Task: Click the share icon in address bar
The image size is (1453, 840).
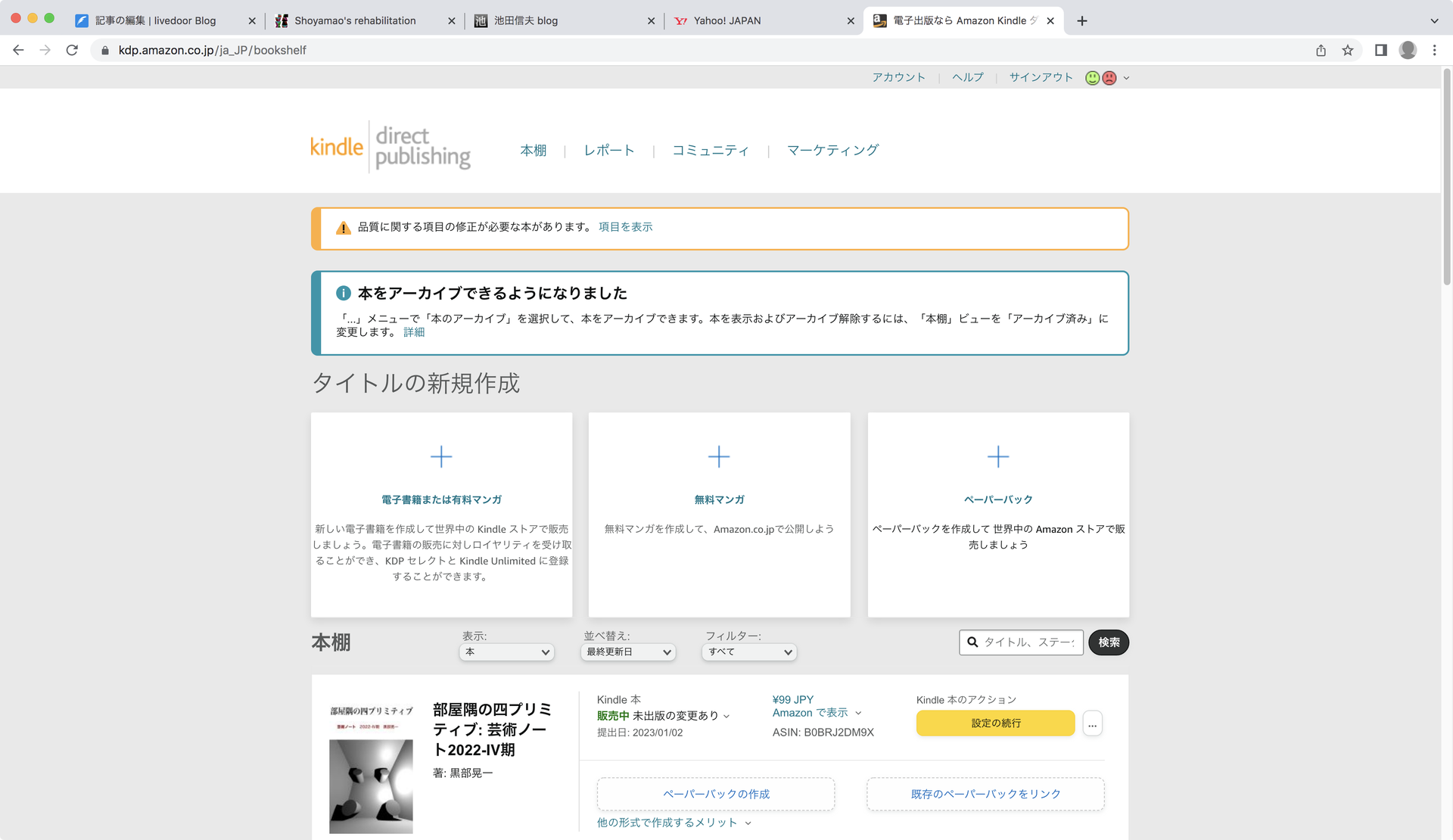Action: tap(1321, 50)
